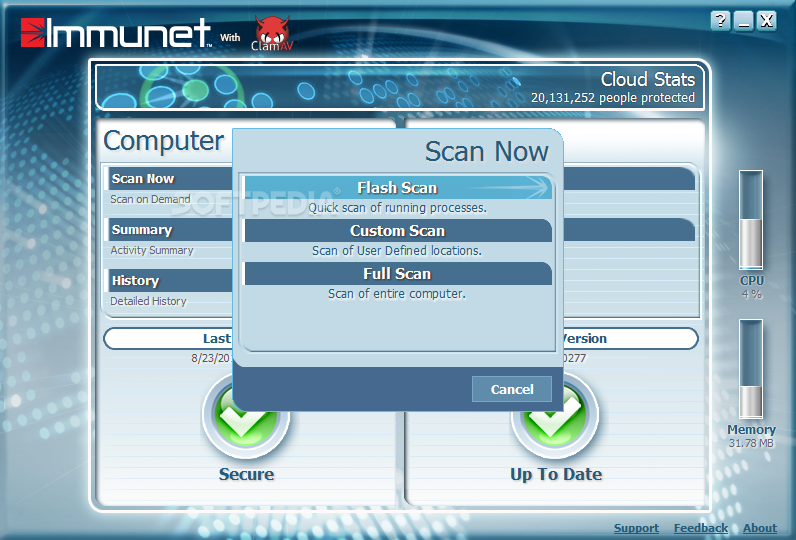Screen dimensions: 796x540
Task: Open Scan Now in Computer panel
Action: coord(170,179)
